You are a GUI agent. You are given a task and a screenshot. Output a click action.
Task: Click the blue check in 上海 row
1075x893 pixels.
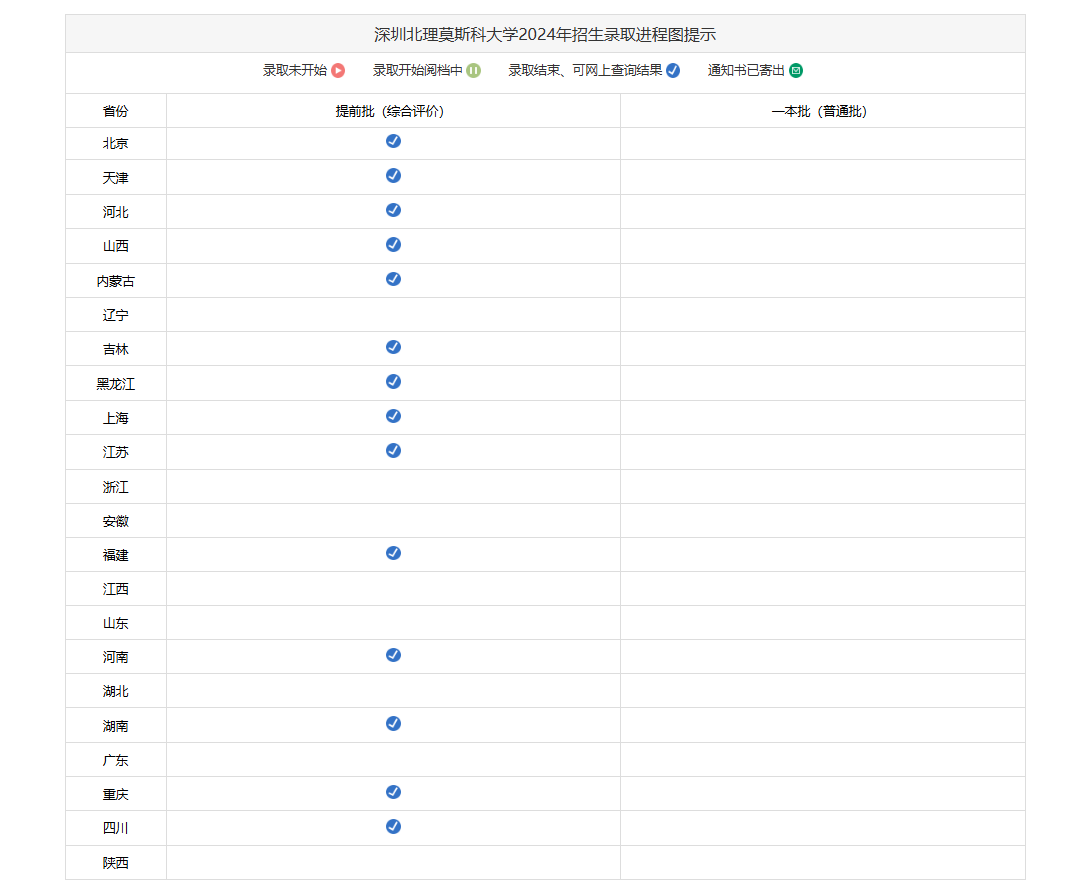[394, 416]
